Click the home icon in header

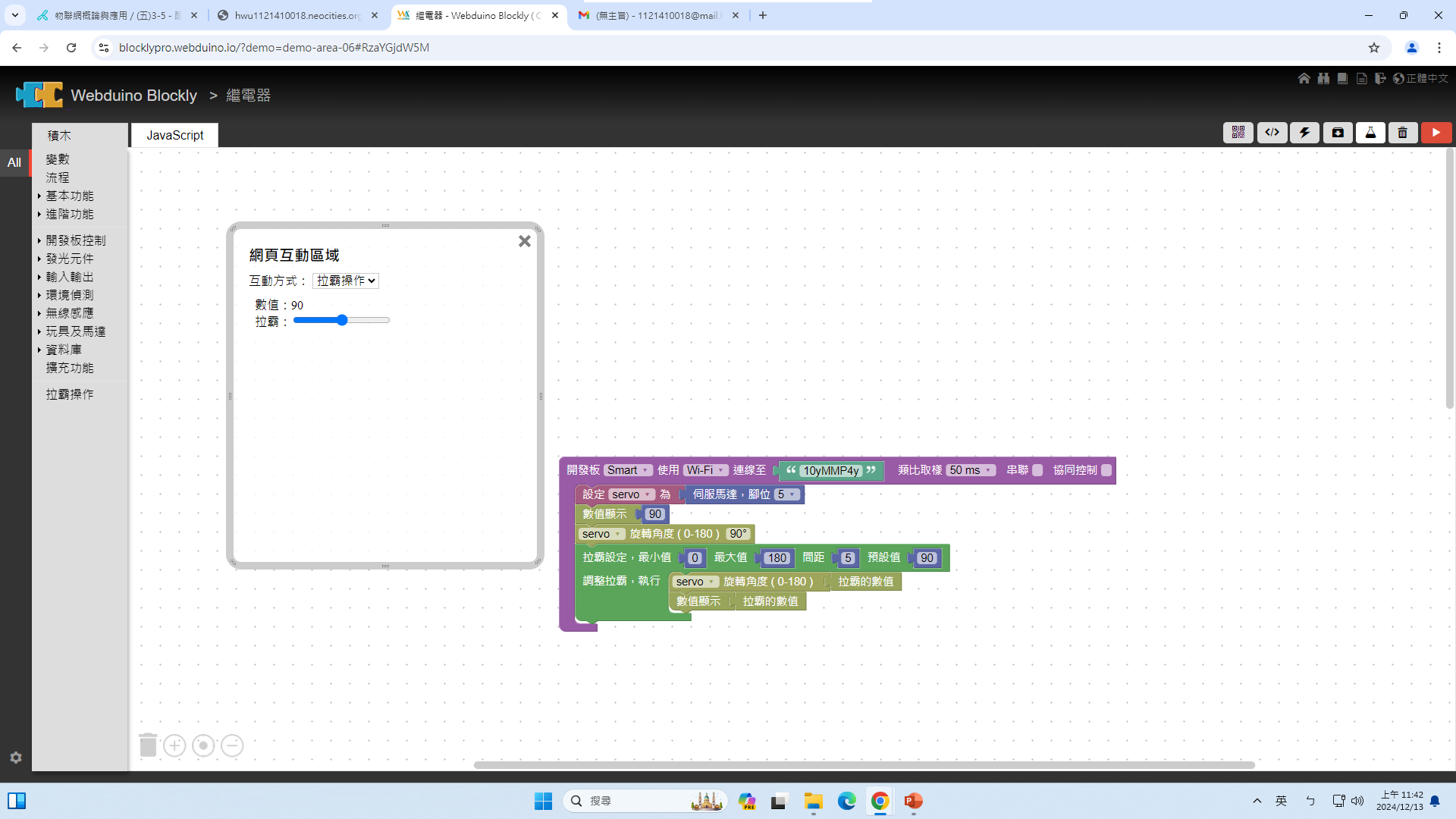coord(1304,78)
